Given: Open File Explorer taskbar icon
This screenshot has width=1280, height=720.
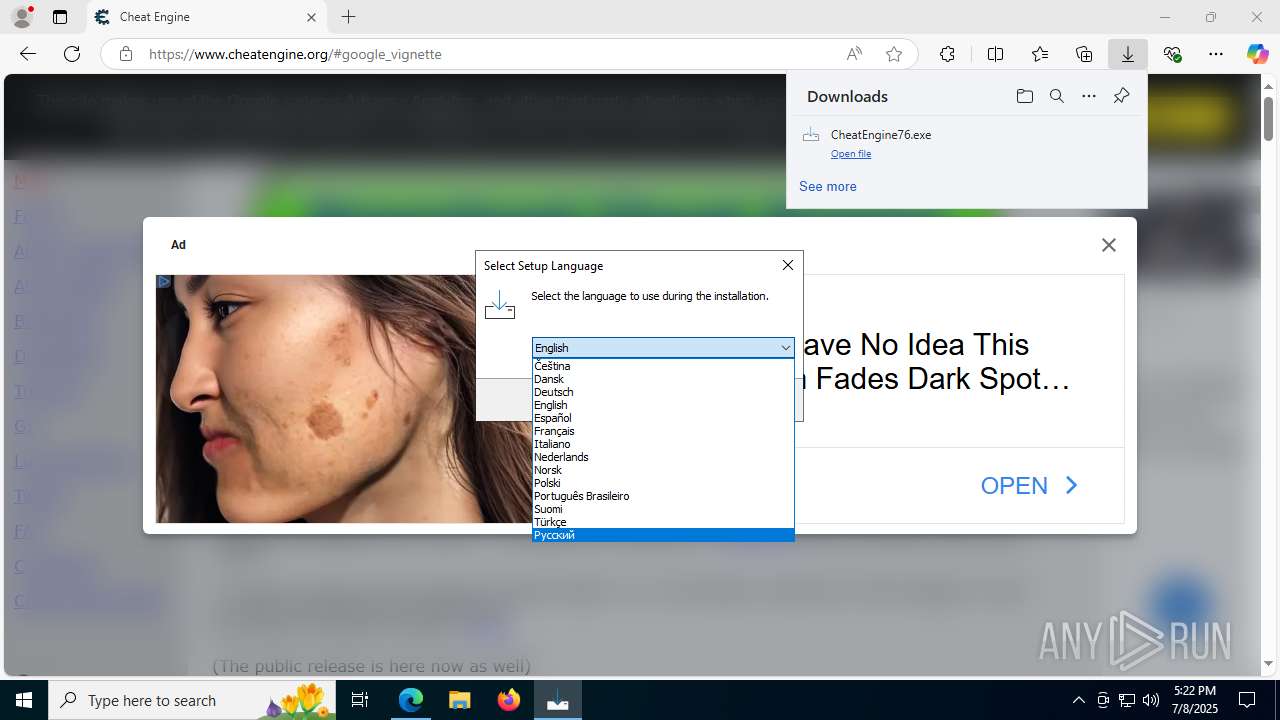Looking at the screenshot, I should coord(459,700).
